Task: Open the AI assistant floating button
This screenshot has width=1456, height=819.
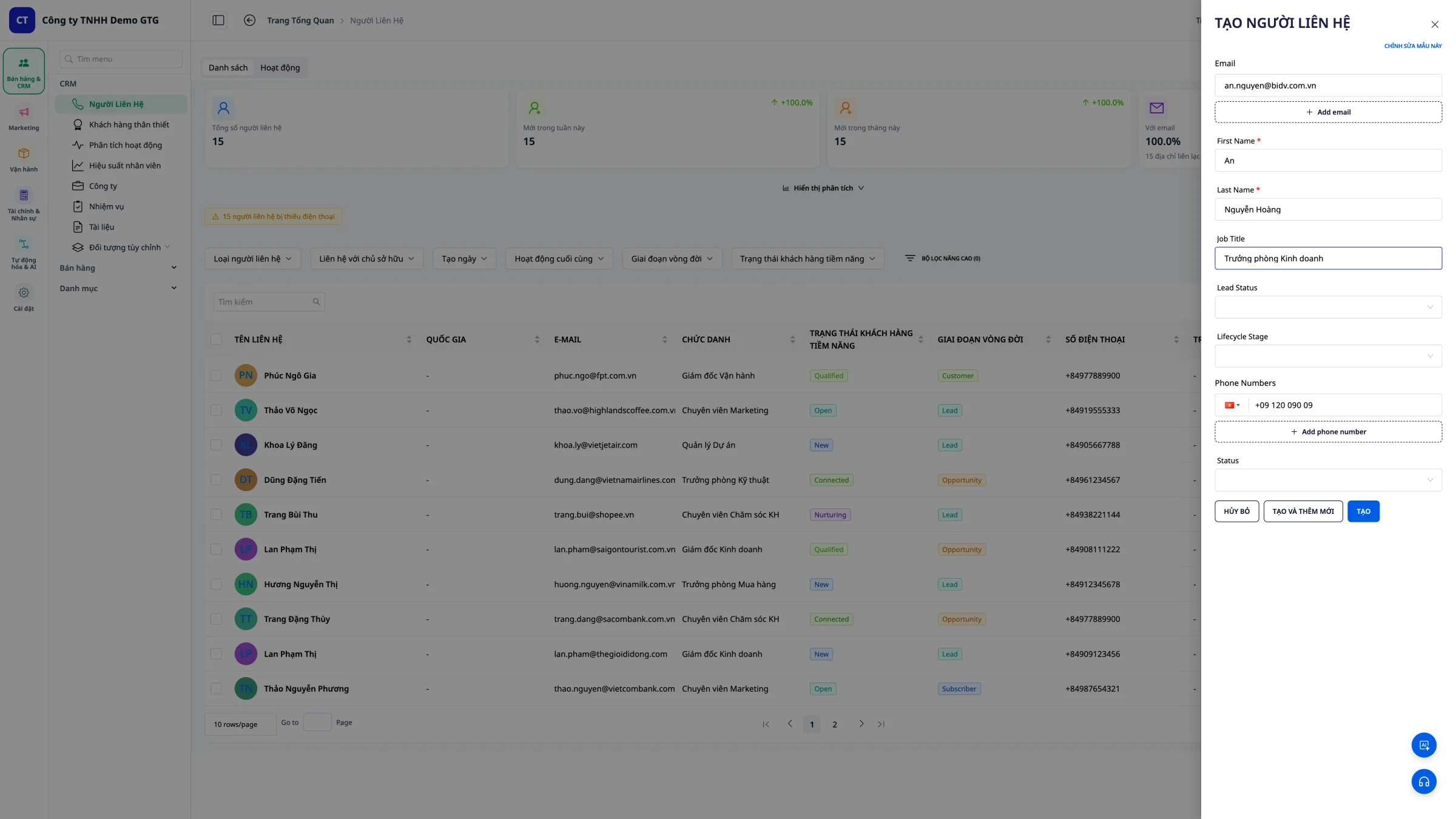Action: click(1424, 745)
